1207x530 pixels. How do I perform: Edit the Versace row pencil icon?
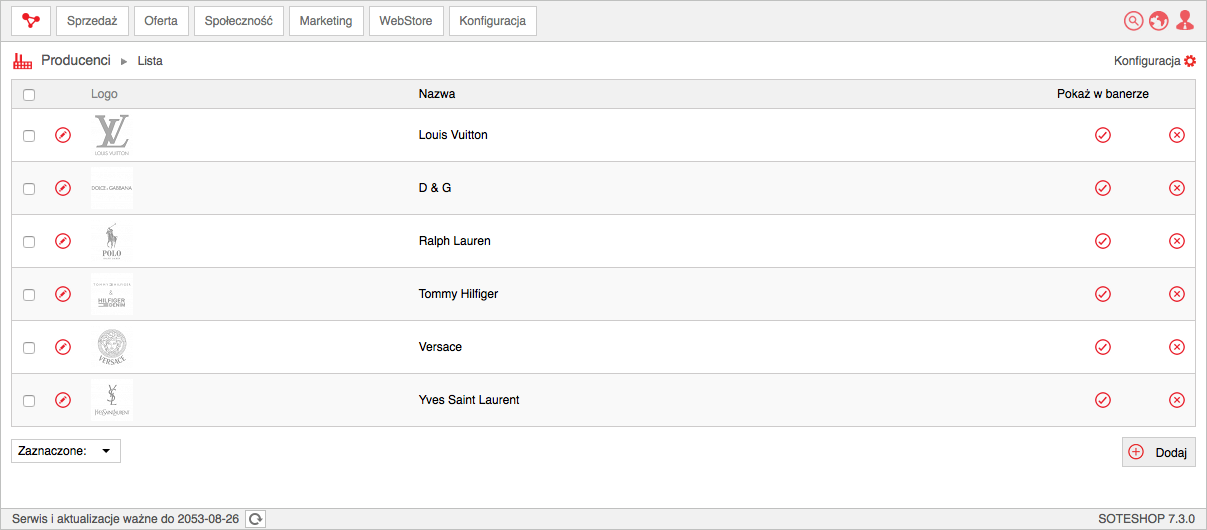[63, 347]
